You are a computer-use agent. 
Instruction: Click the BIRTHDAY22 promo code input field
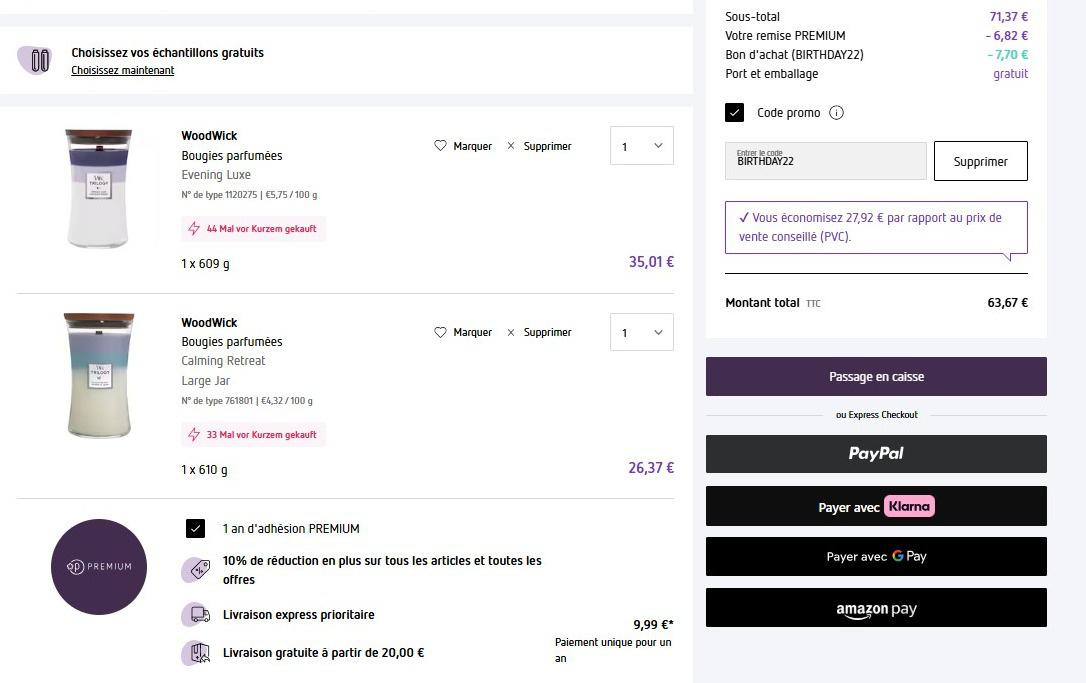pyautogui.click(x=825, y=161)
